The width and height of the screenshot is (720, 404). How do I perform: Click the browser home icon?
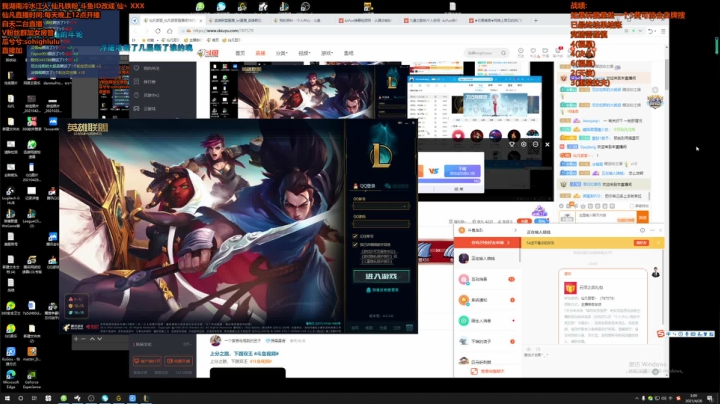(x=169, y=31)
